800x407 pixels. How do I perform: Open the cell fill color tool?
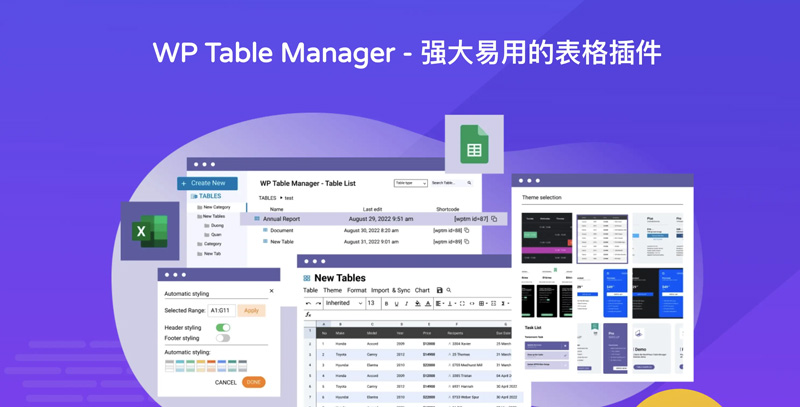pyautogui.click(x=418, y=303)
